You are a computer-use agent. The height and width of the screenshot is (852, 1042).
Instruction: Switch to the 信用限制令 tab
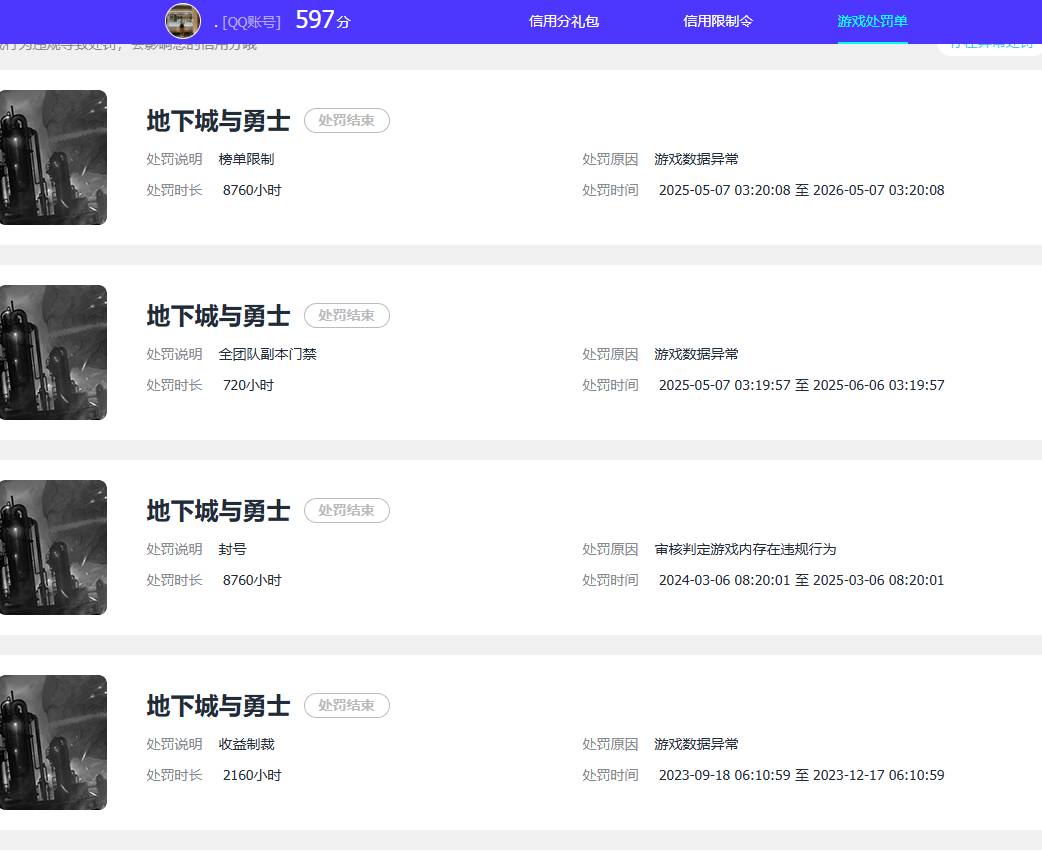(x=718, y=21)
